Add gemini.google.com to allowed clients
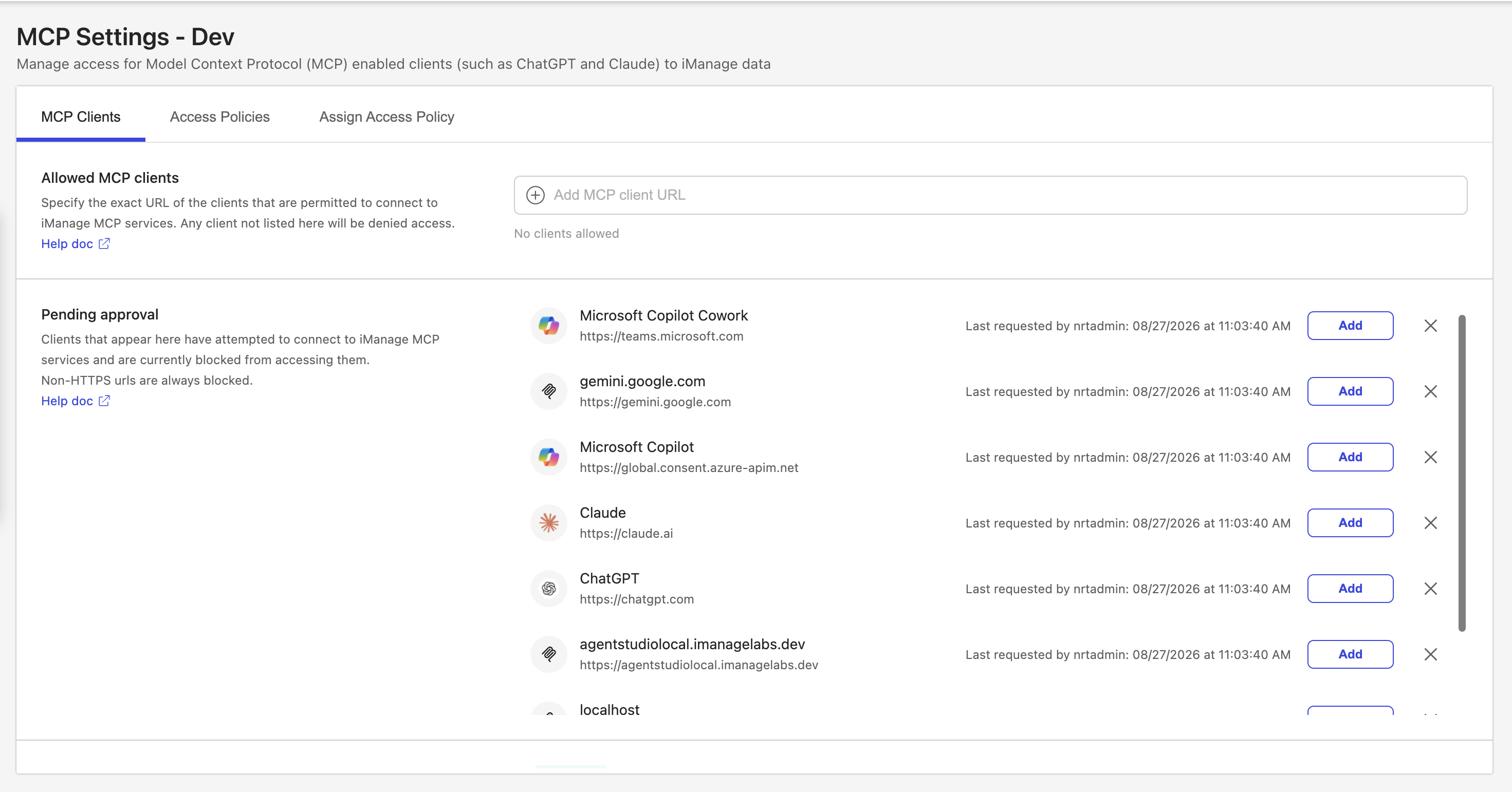Screen dimensions: 1512x792 pos(1350,391)
